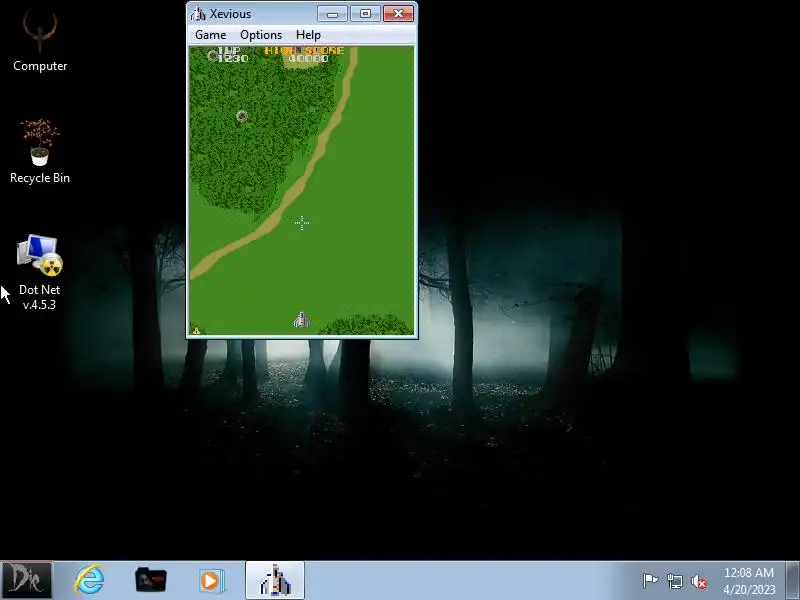The image size is (800, 600).
Task: Click the Xevious taskbar button
Action: (x=275, y=580)
